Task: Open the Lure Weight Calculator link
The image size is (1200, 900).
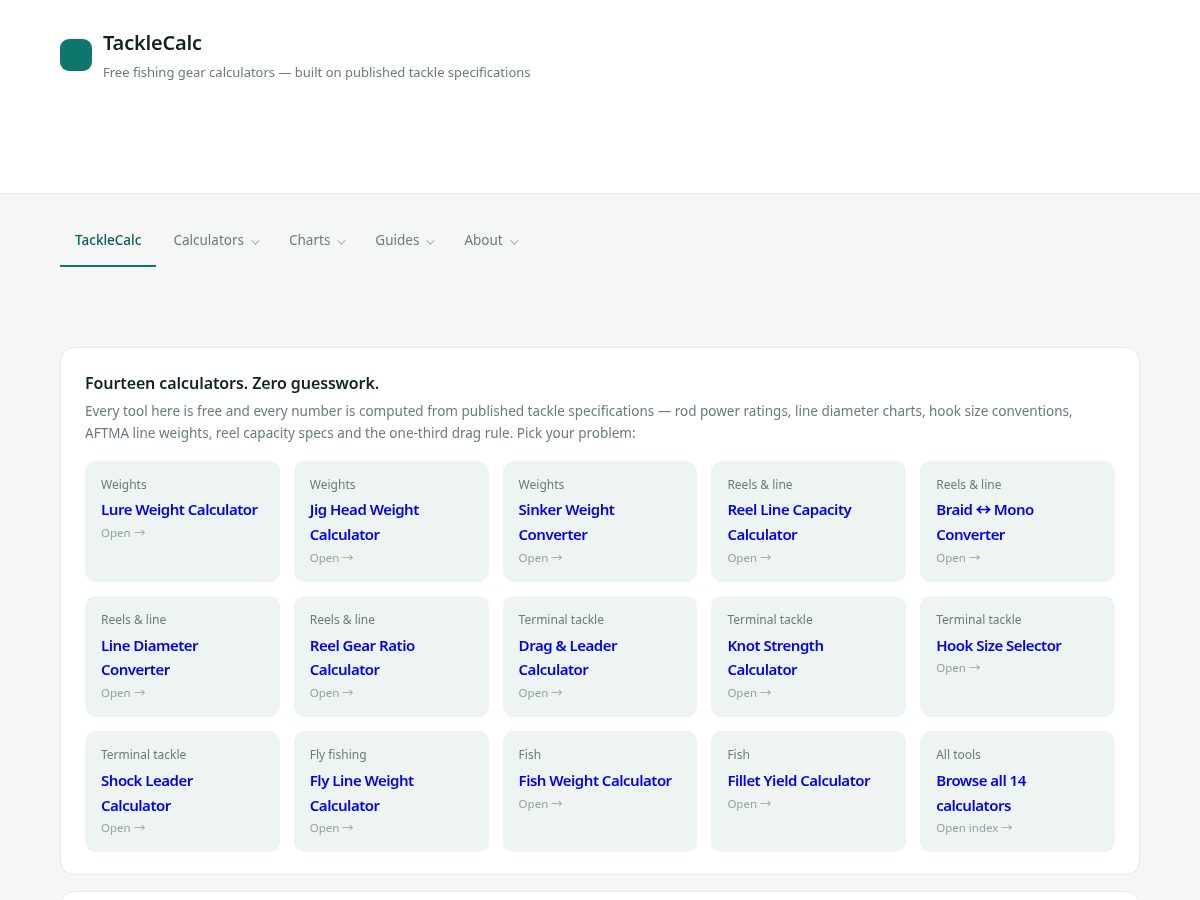Action: (179, 510)
